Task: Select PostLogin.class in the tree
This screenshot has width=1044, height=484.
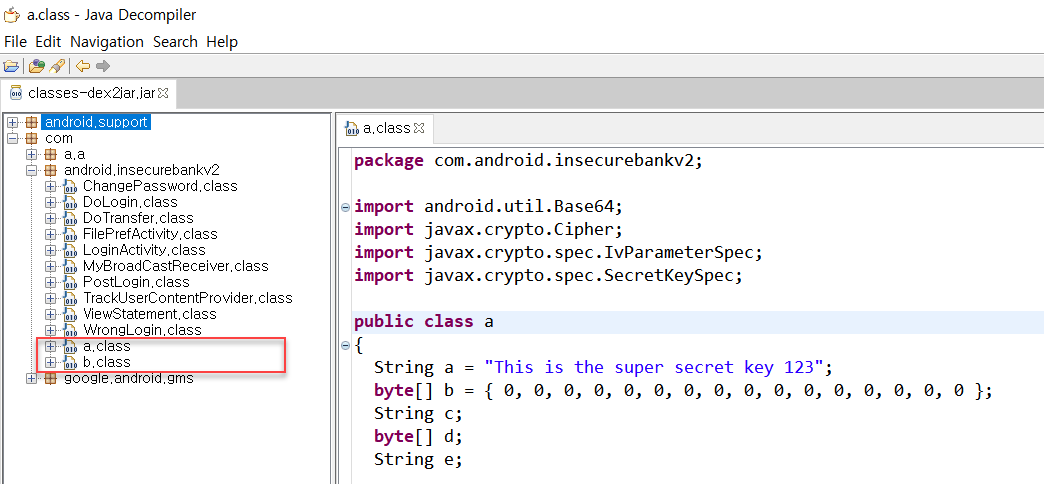Action: [x=136, y=282]
